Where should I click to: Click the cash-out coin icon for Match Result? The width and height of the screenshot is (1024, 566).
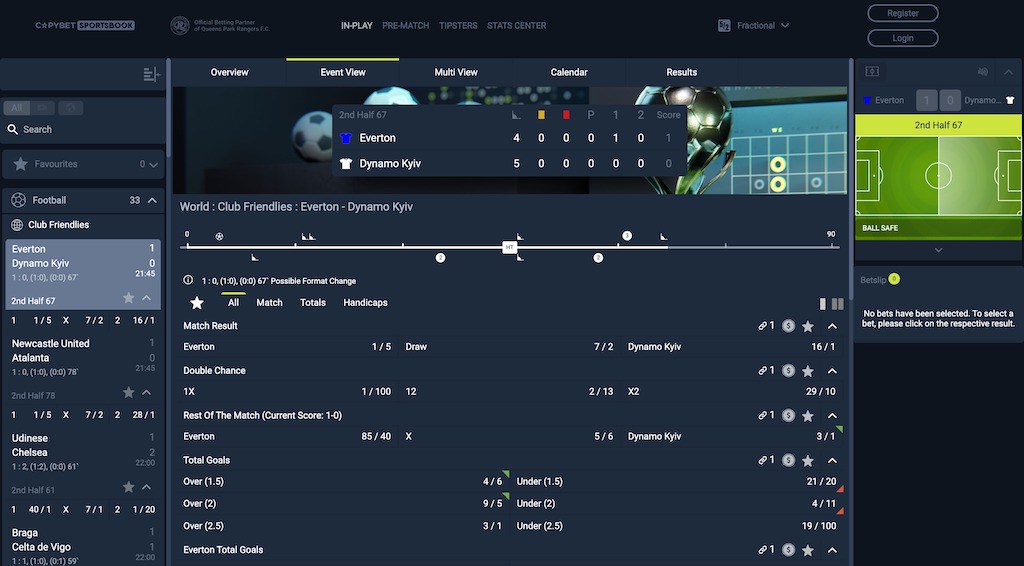[788, 326]
